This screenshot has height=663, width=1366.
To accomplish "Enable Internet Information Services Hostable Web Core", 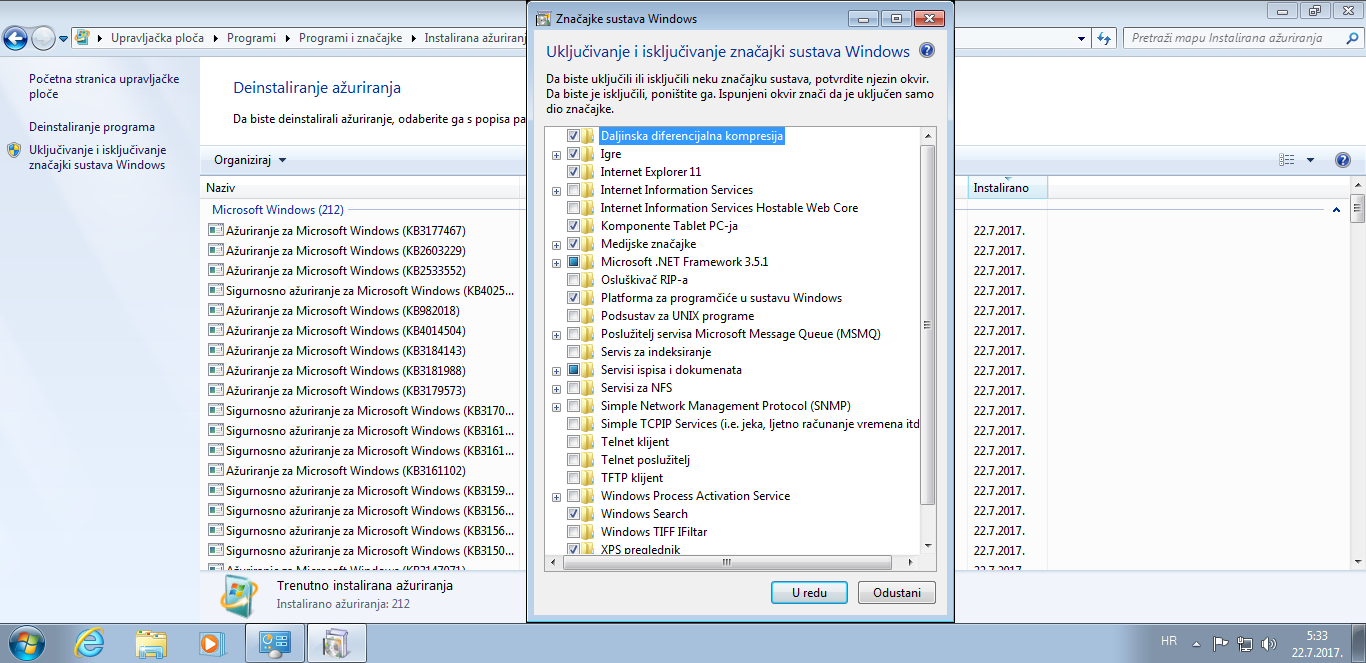I will point(573,208).
